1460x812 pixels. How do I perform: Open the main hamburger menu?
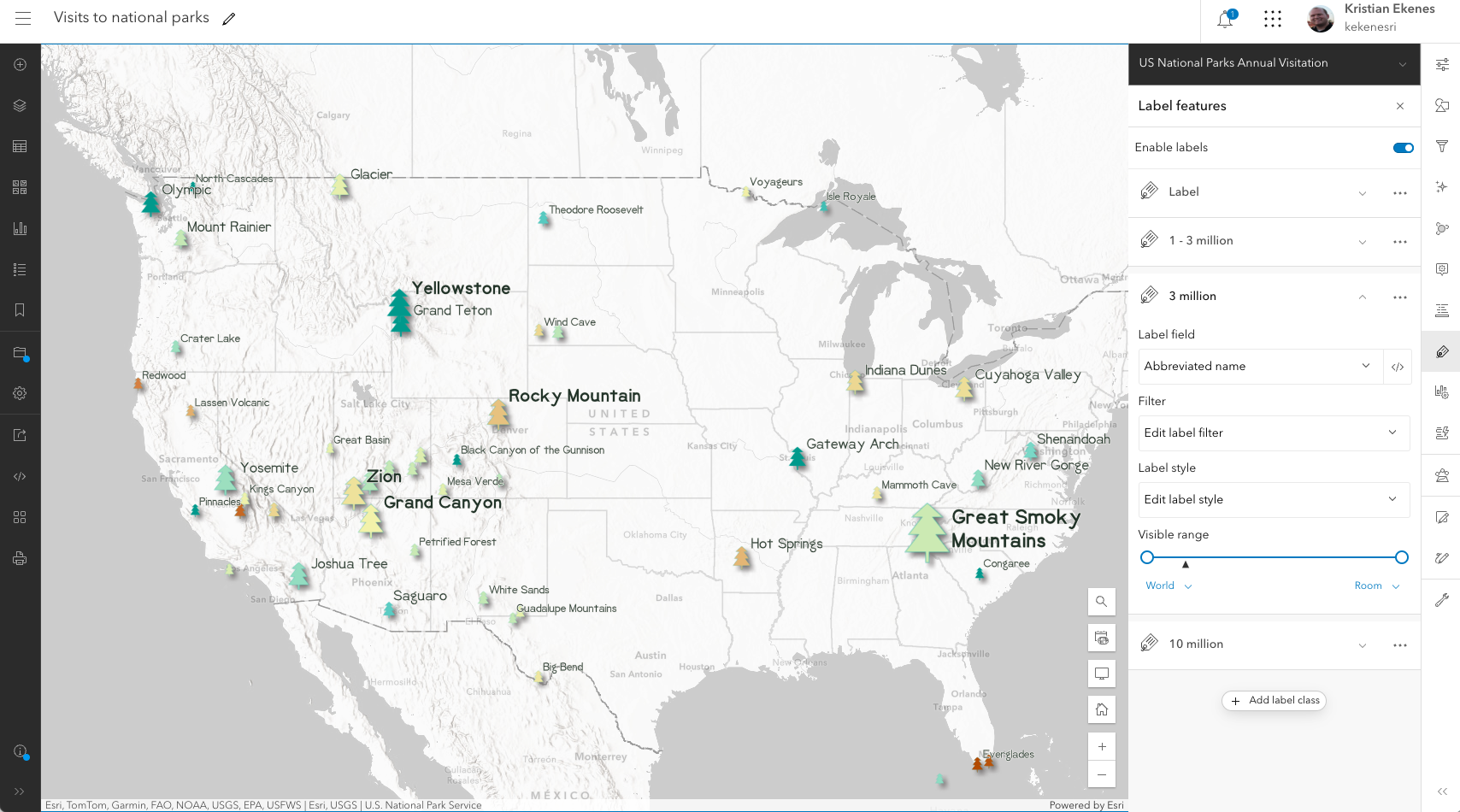(x=23, y=18)
